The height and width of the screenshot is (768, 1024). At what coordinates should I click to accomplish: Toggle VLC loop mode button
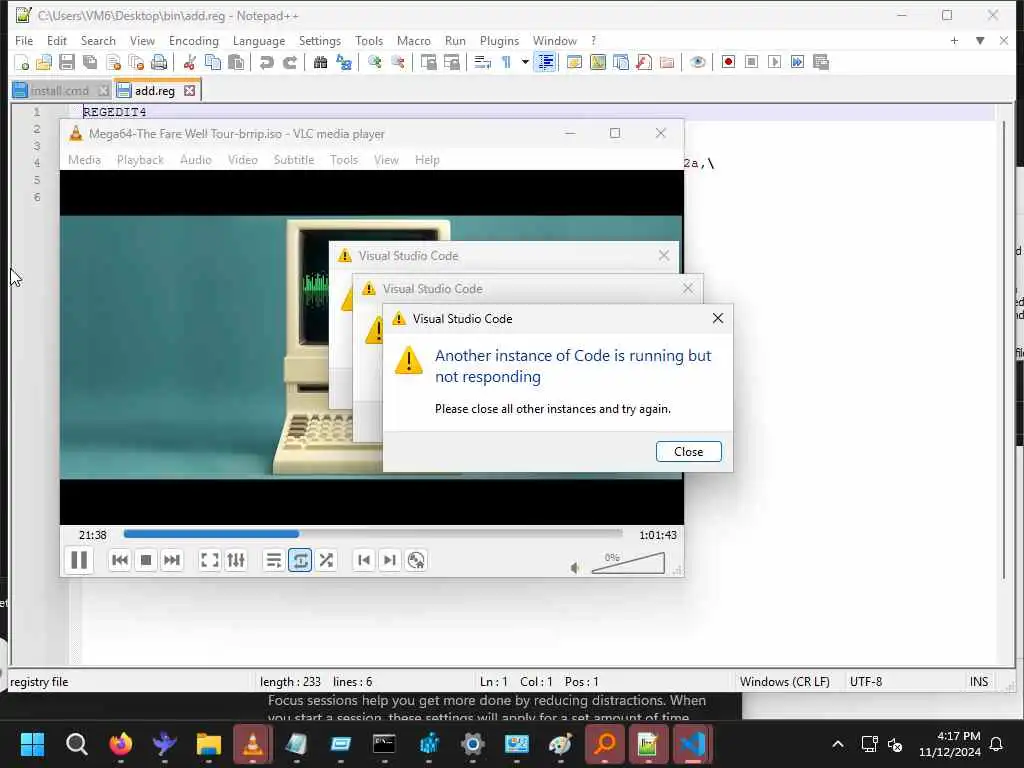(300, 560)
